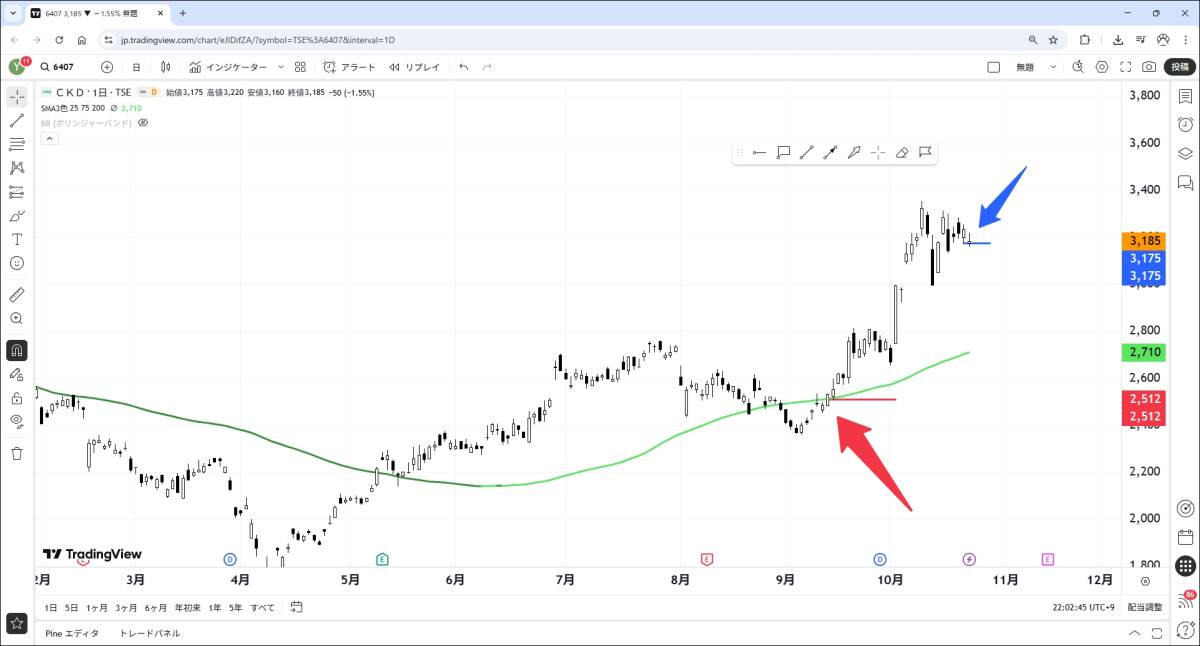Toggle hide all drawings eye icon
The width and height of the screenshot is (1200, 646).
17,421
